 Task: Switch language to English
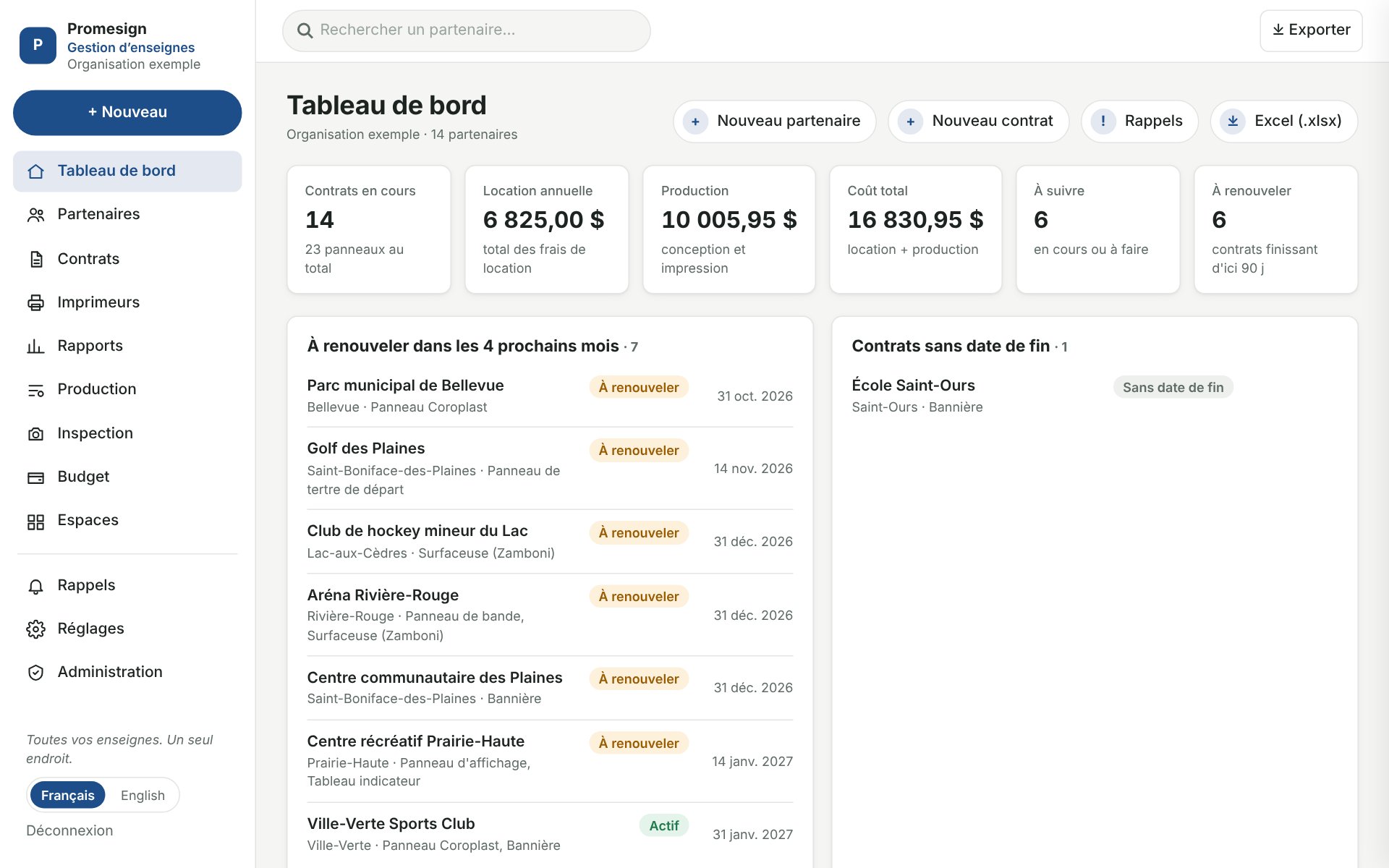[143, 795]
